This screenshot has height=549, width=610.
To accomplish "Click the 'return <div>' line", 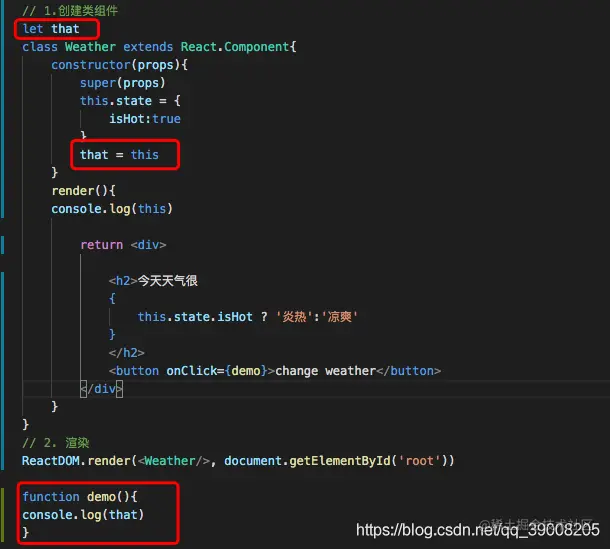I will point(123,245).
